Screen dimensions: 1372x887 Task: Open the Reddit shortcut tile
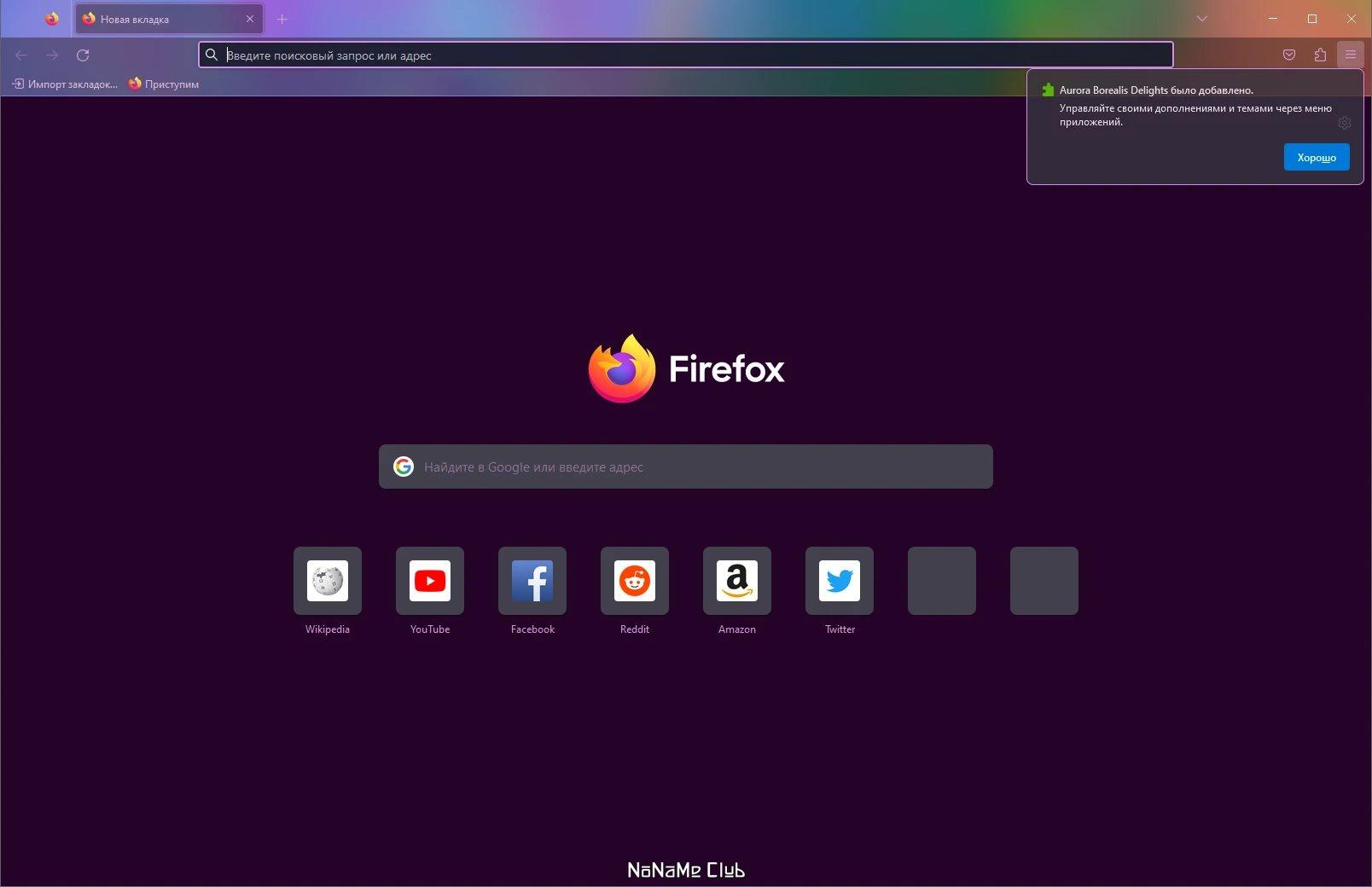tap(635, 581)
